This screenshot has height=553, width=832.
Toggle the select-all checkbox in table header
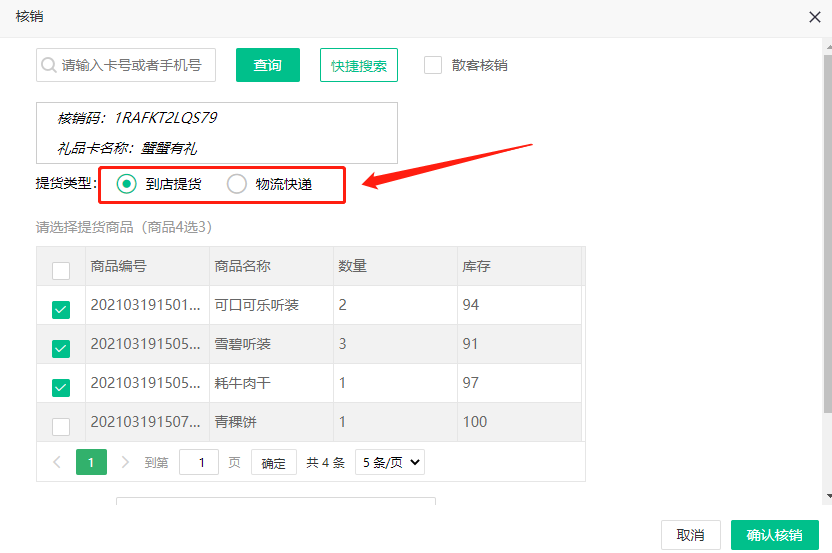coord(61,270)
